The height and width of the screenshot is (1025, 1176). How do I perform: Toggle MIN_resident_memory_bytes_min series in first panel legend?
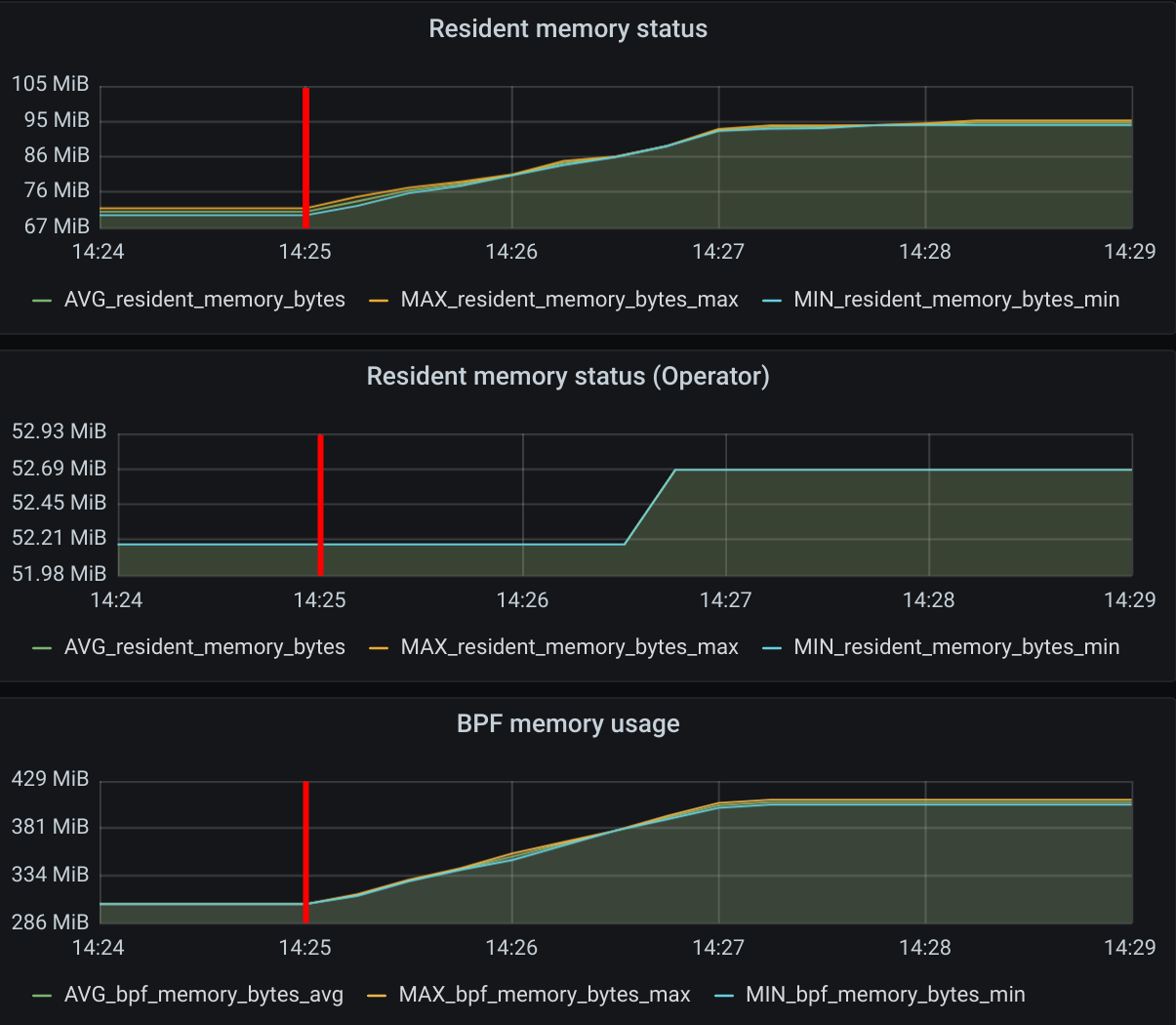tap(956, 300)
